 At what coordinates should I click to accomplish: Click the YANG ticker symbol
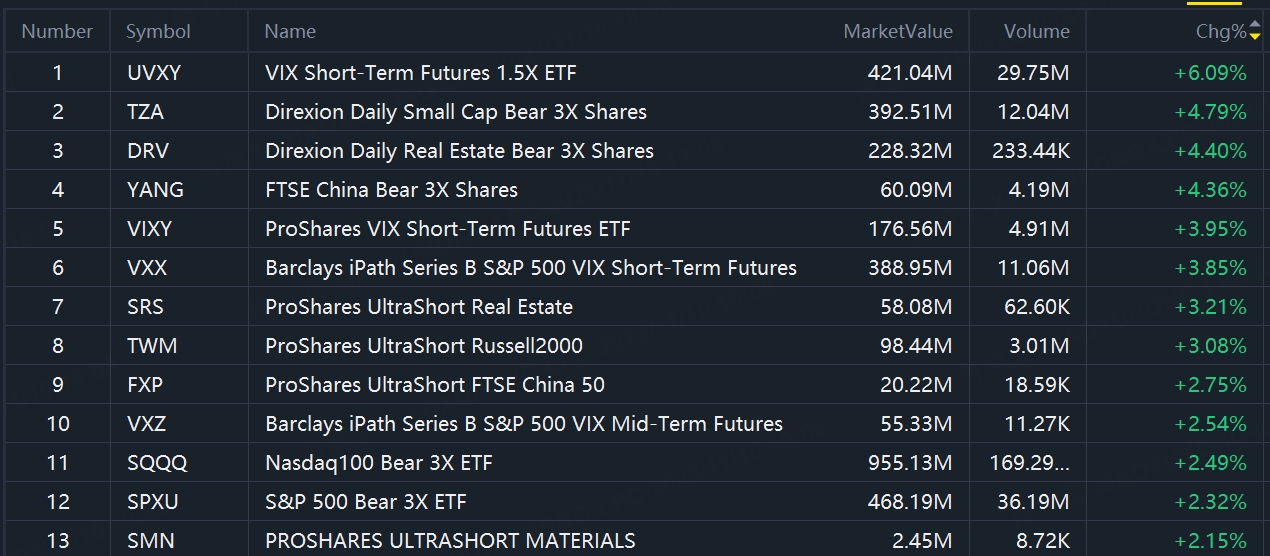(x=156, y=190)
